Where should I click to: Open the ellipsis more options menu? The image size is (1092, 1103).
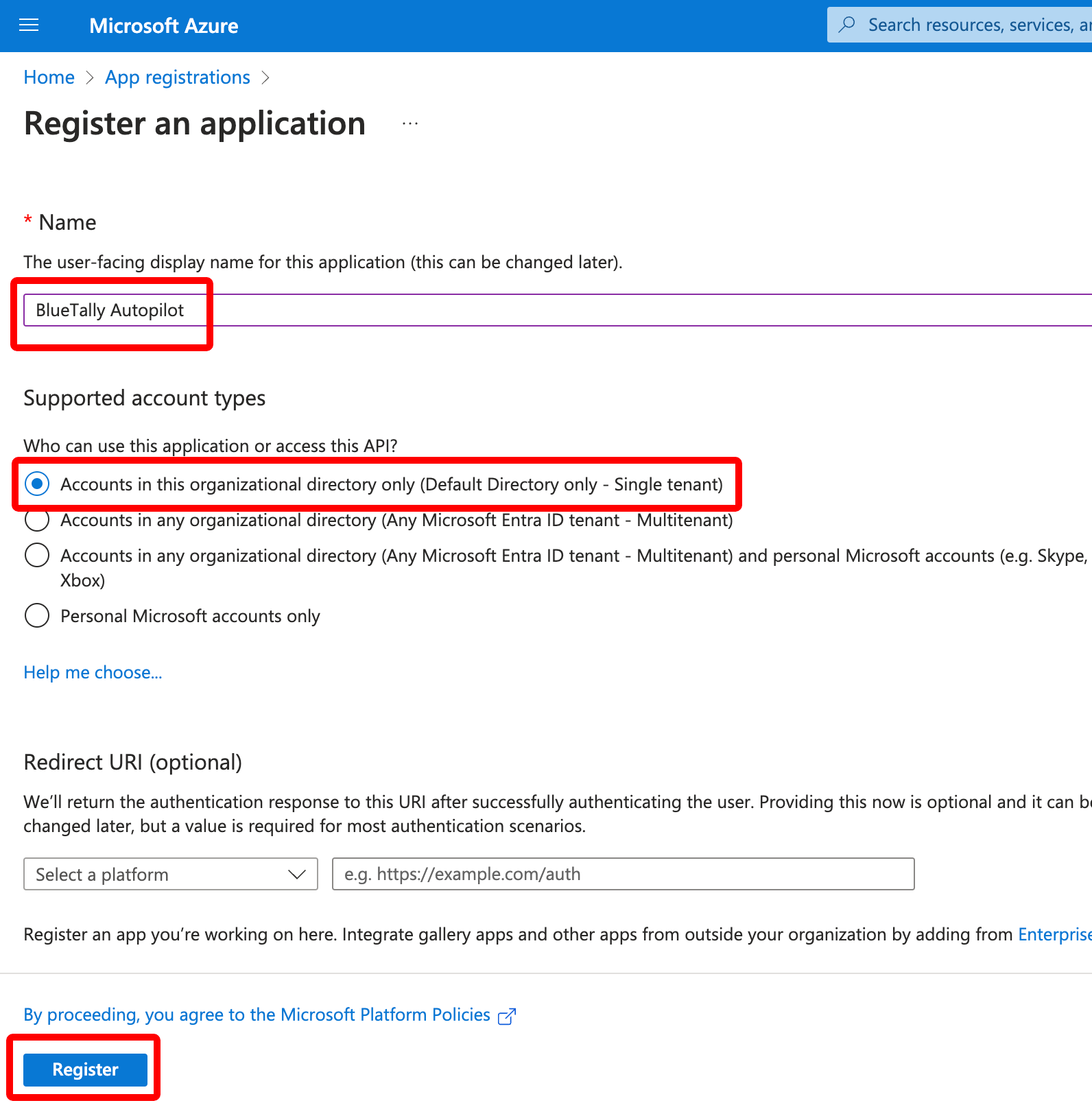click(410, 123)
